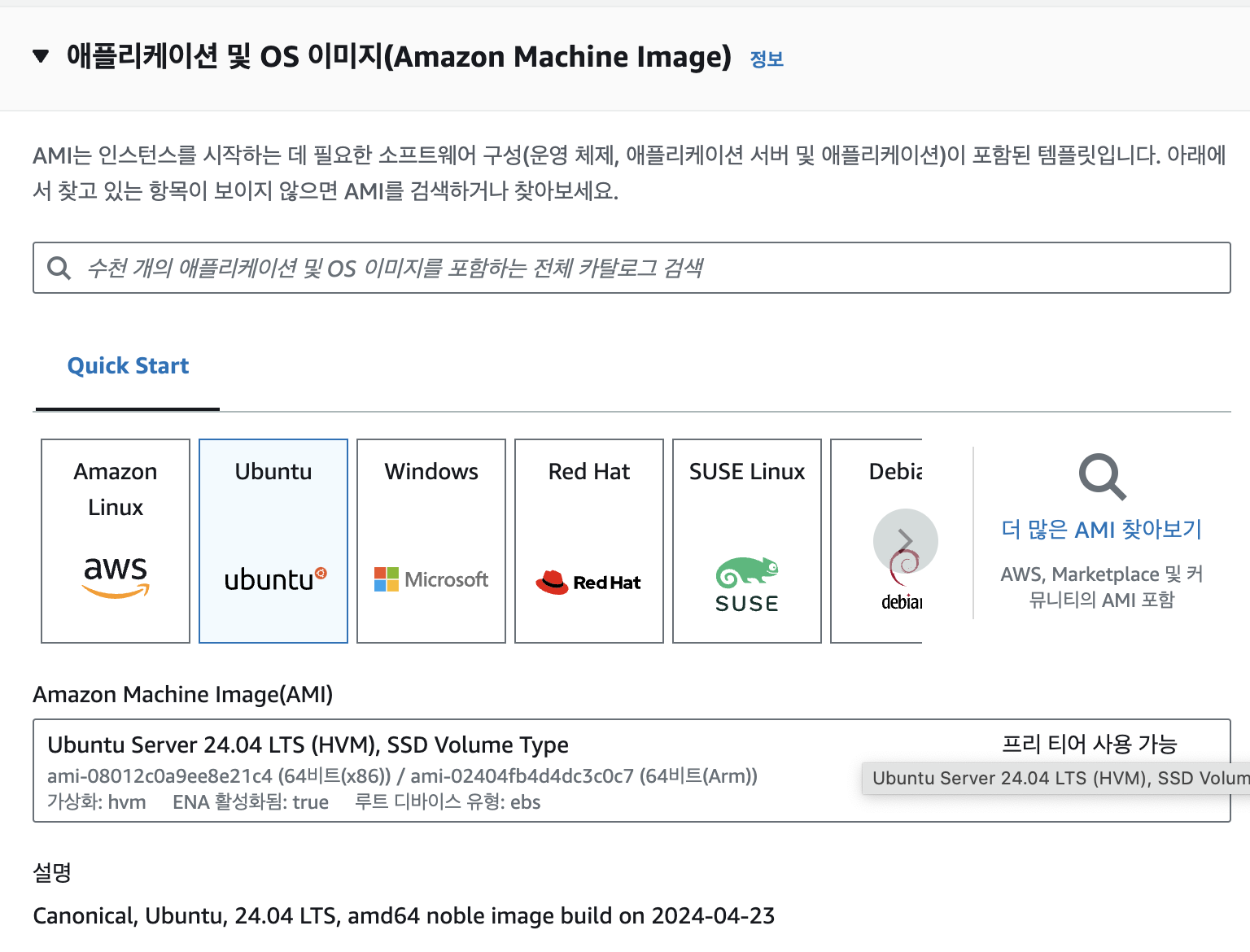Viewport: 1250px width, 952px height.
Task: Select the SUSE Linux AMI card
Action: tap(747, 541)
